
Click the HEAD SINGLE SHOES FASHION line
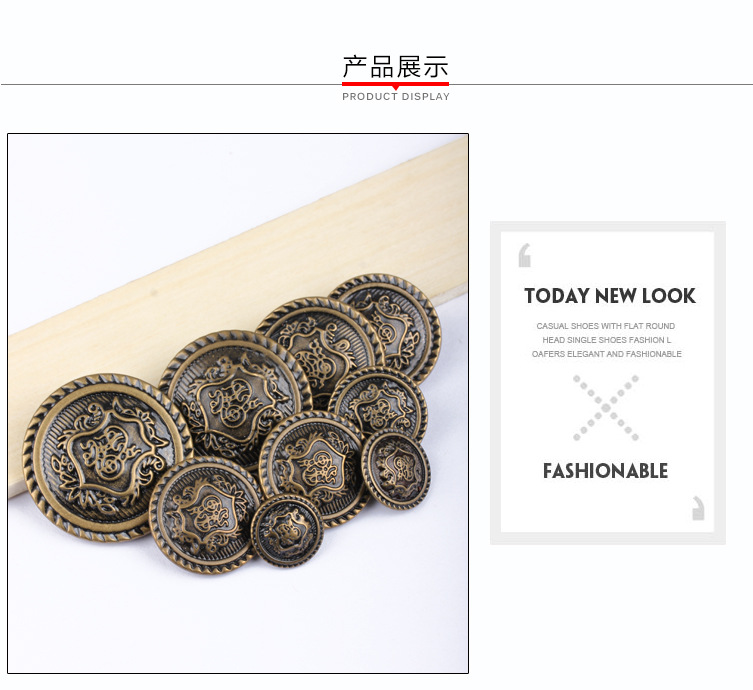[x=607, y=340]
